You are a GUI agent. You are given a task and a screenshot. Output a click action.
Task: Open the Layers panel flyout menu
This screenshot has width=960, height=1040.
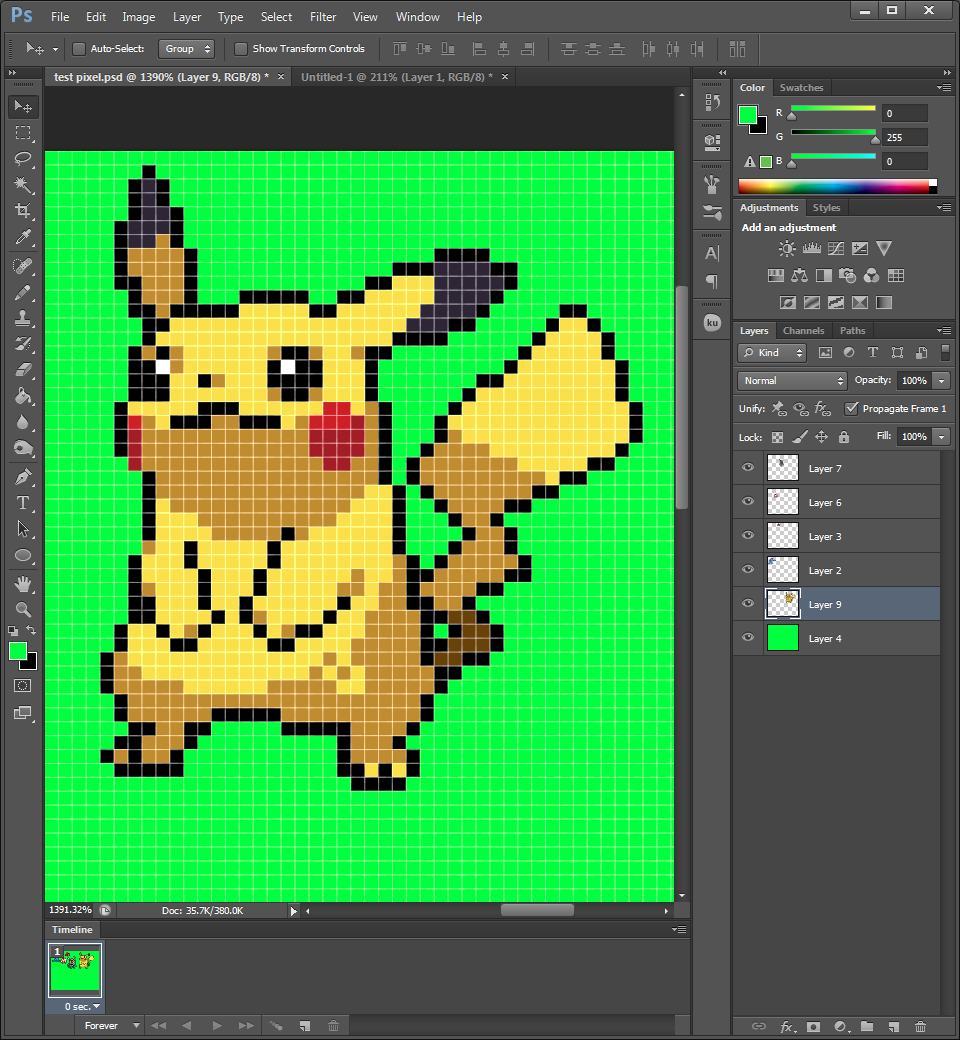pos(944,330)
